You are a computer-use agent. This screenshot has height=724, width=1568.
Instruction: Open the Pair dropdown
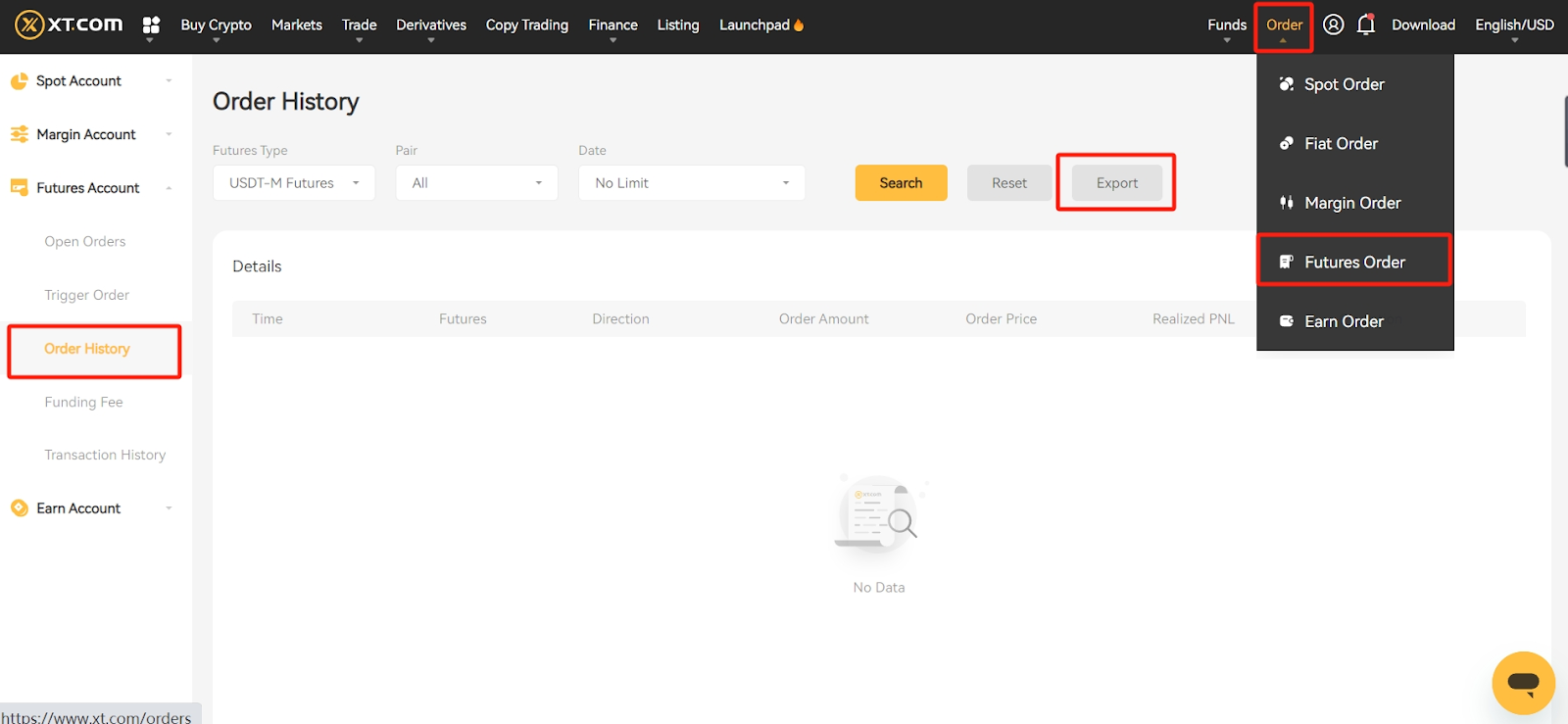(476, 183)
